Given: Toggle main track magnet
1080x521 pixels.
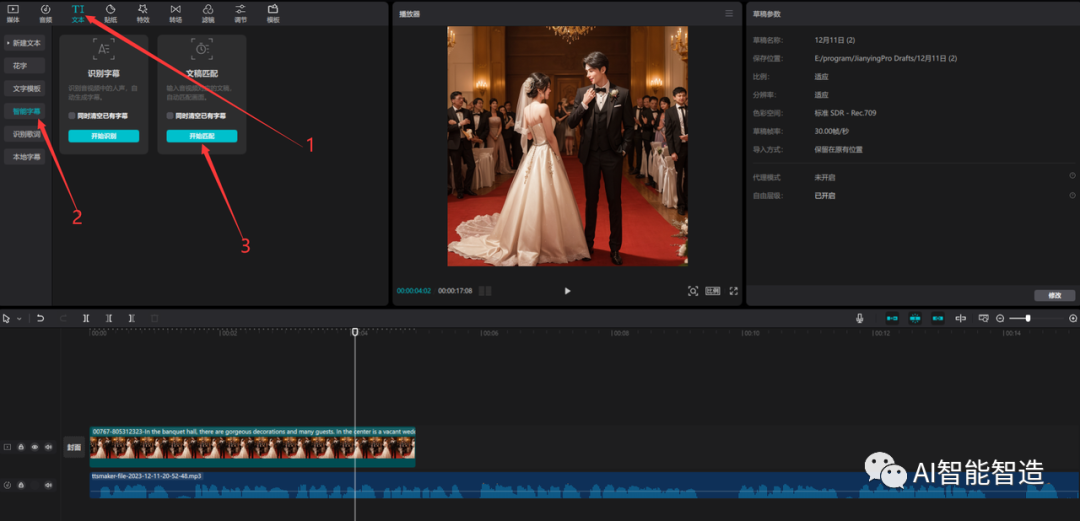Looking at the screenshot, I should (892, 318).
